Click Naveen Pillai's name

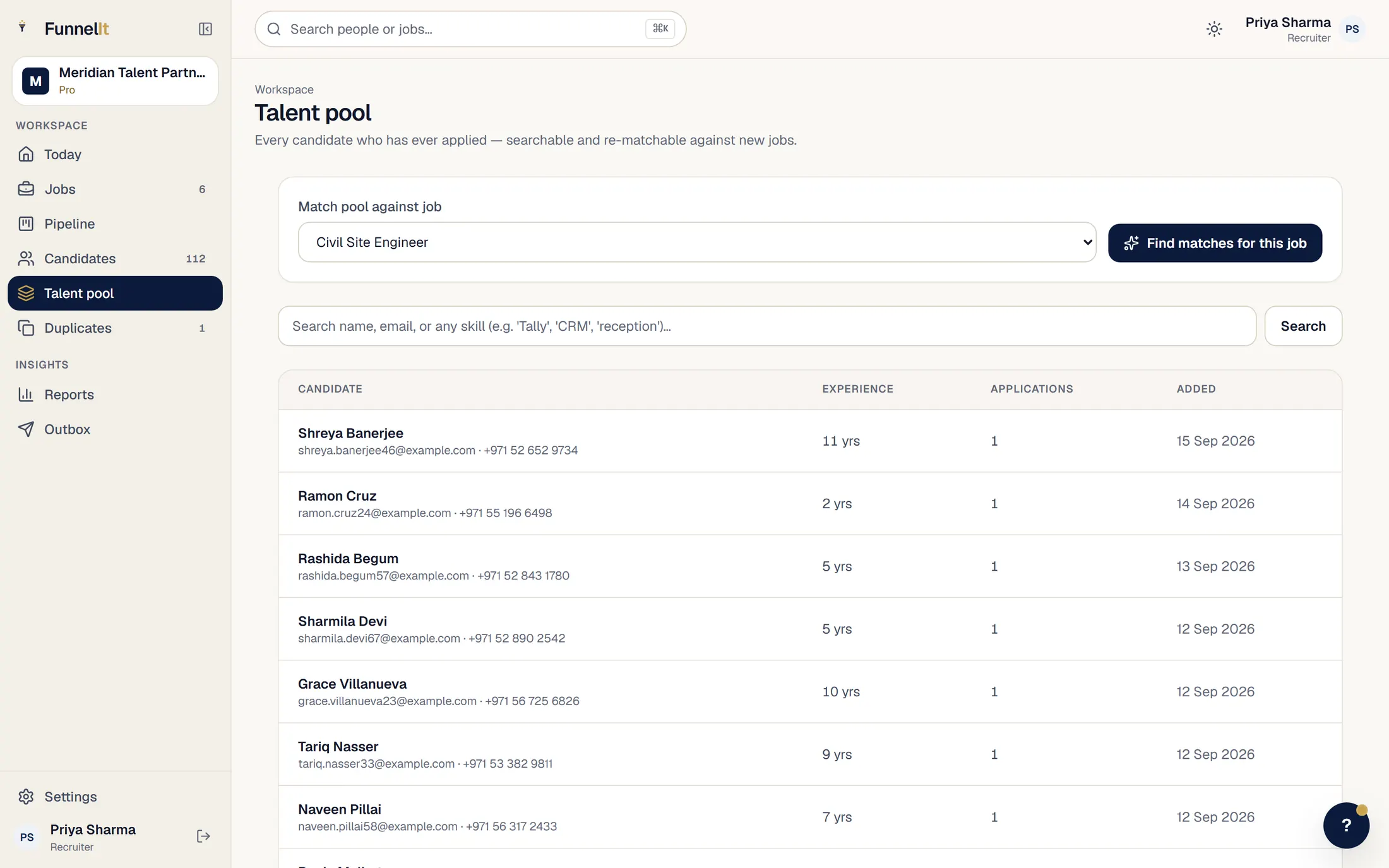click(x=340, y=809)
